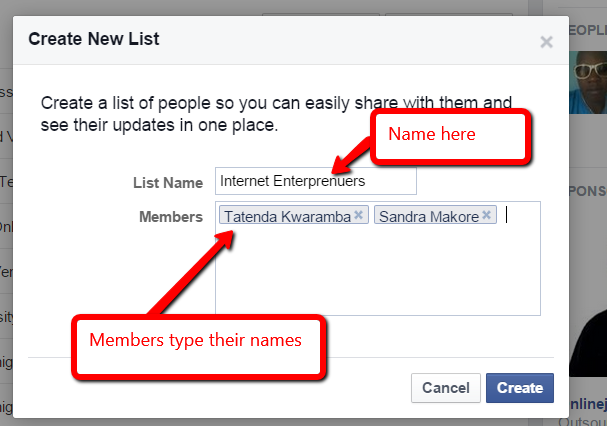Click the Members label

tap(171, 217)
